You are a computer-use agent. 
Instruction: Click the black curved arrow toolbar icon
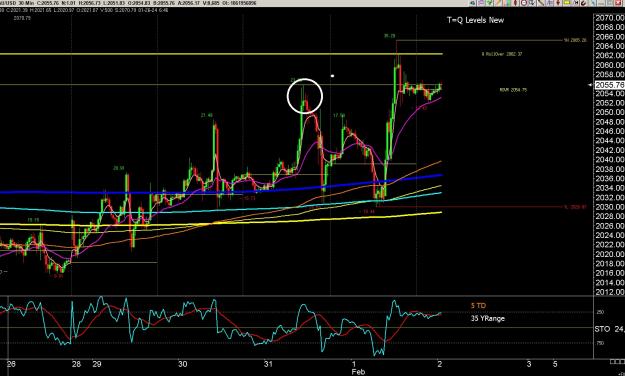click(x=584, y=2)
